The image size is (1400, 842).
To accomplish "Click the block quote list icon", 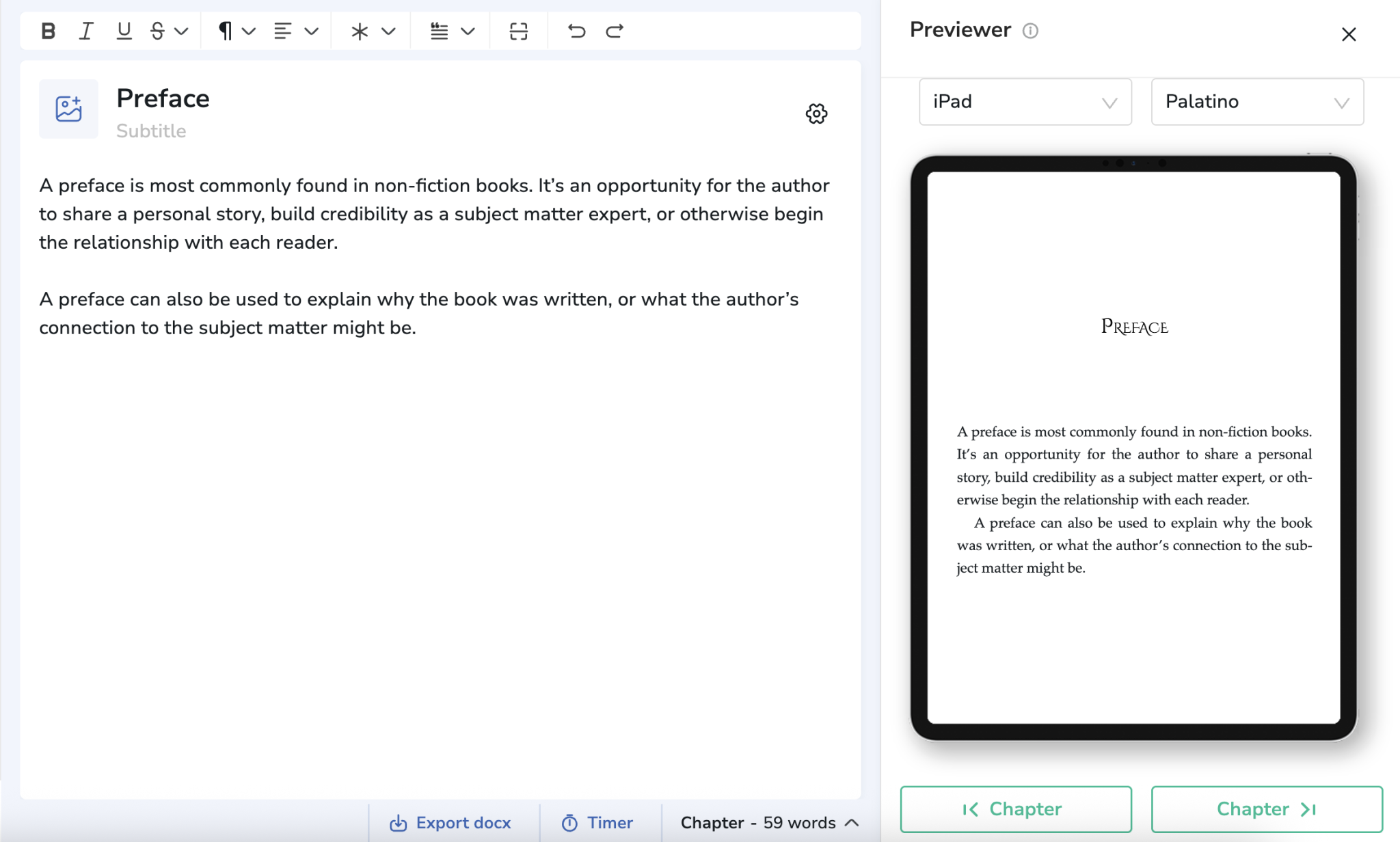I will point(439,31).
